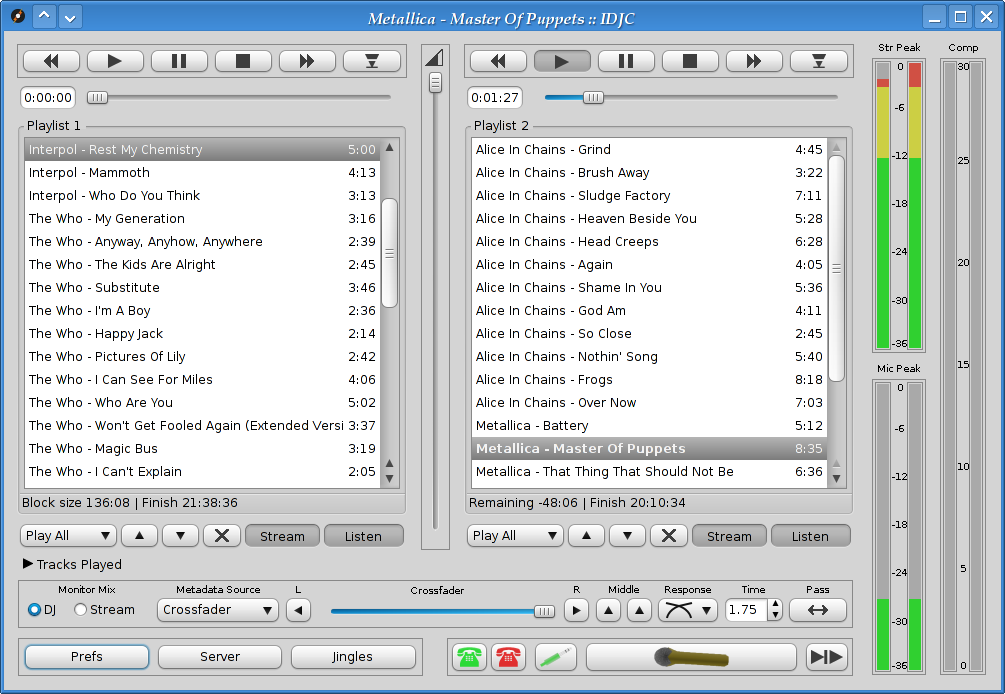This screenshot has width=1005, height=694.
Task: Stop the left player
Action: pos(243,61)
